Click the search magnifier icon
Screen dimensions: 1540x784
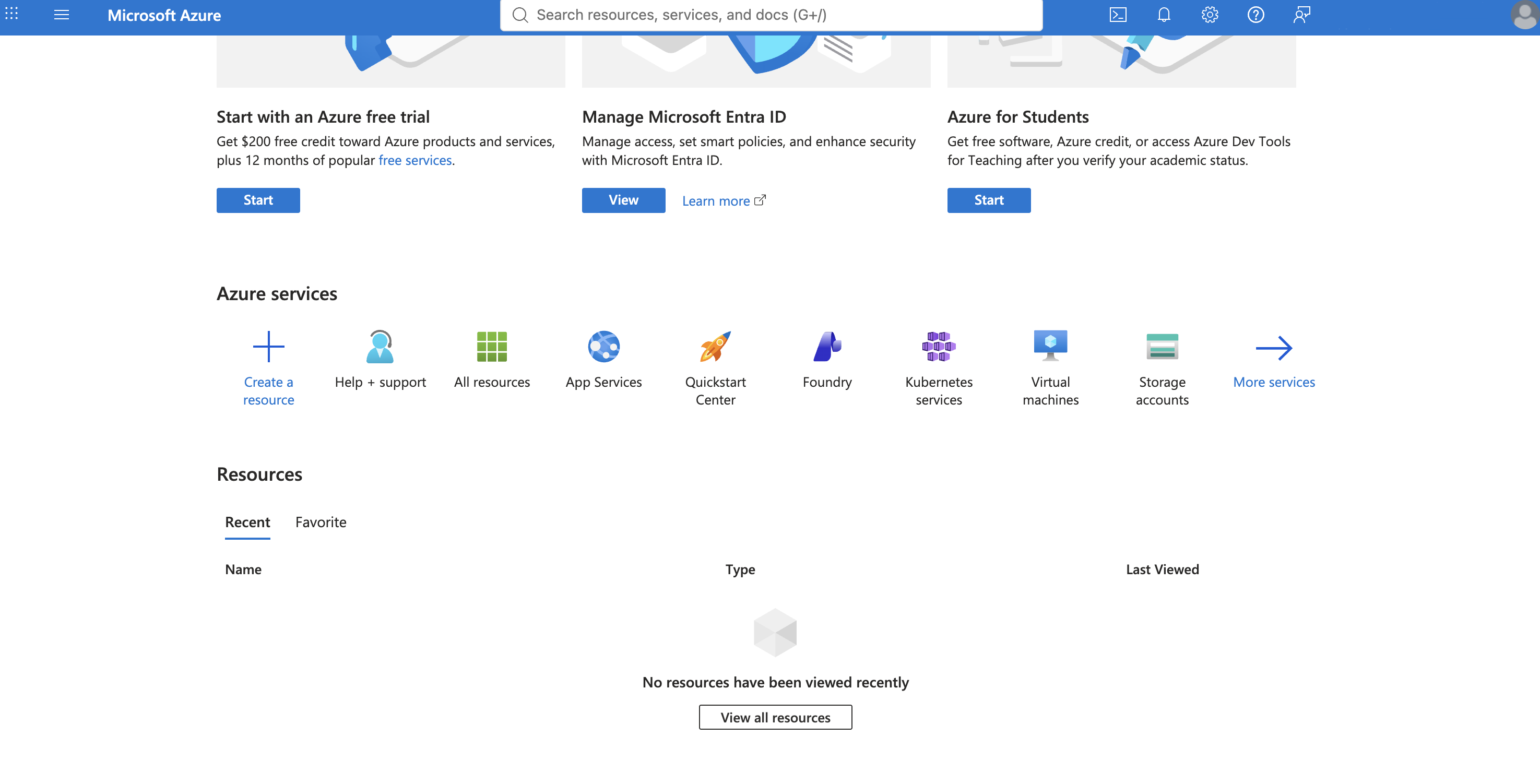coord(520,15)
